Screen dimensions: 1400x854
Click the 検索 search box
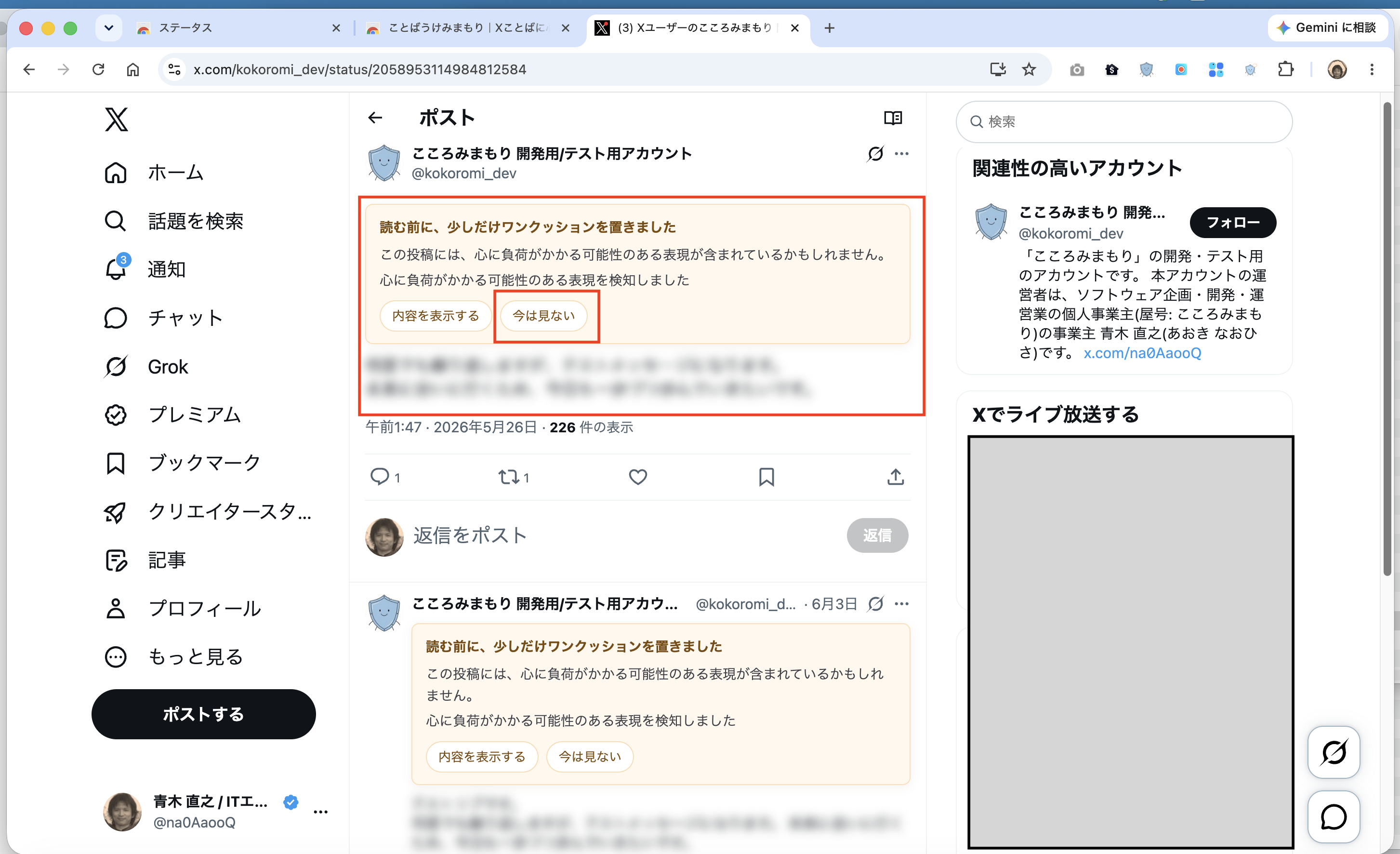[1124, 121]
